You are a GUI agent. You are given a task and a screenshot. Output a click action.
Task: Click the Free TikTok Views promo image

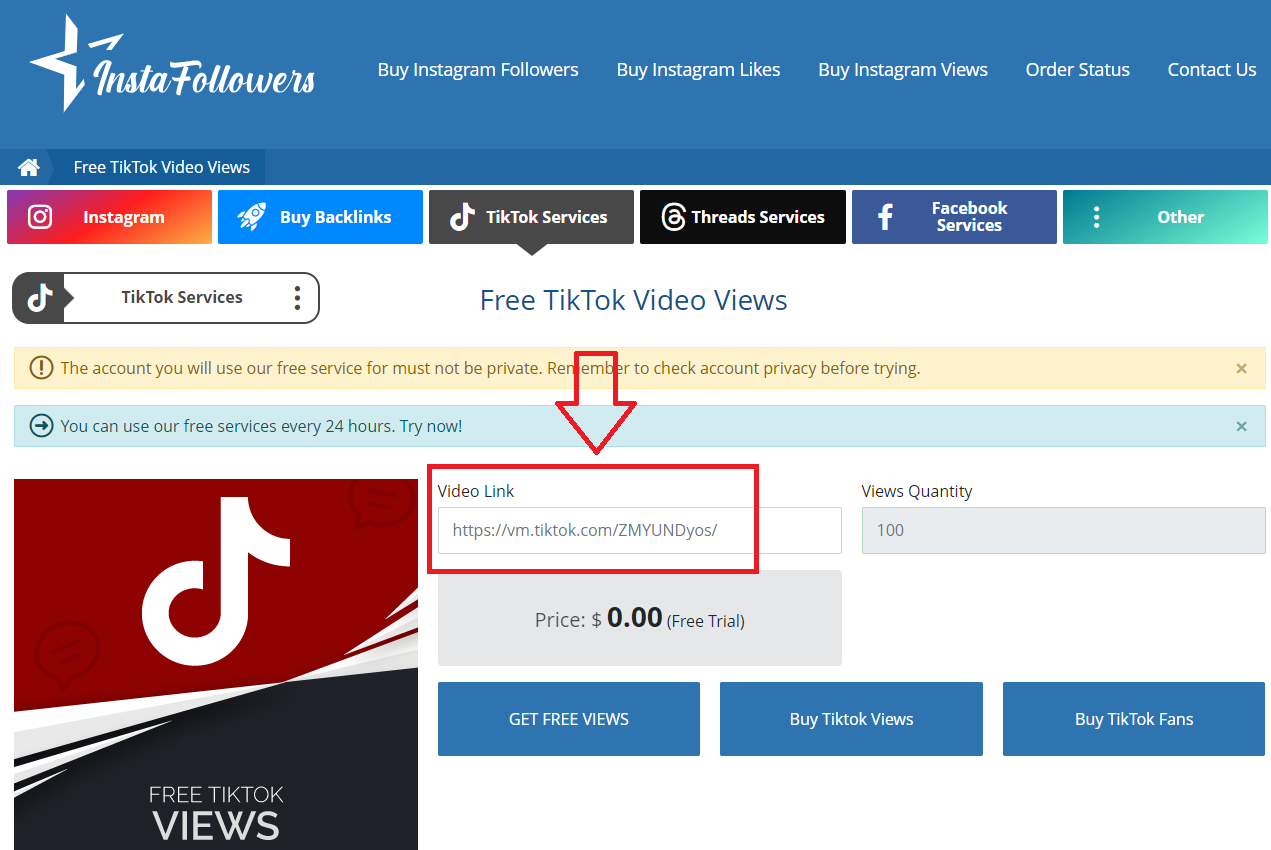click(216, 664)
